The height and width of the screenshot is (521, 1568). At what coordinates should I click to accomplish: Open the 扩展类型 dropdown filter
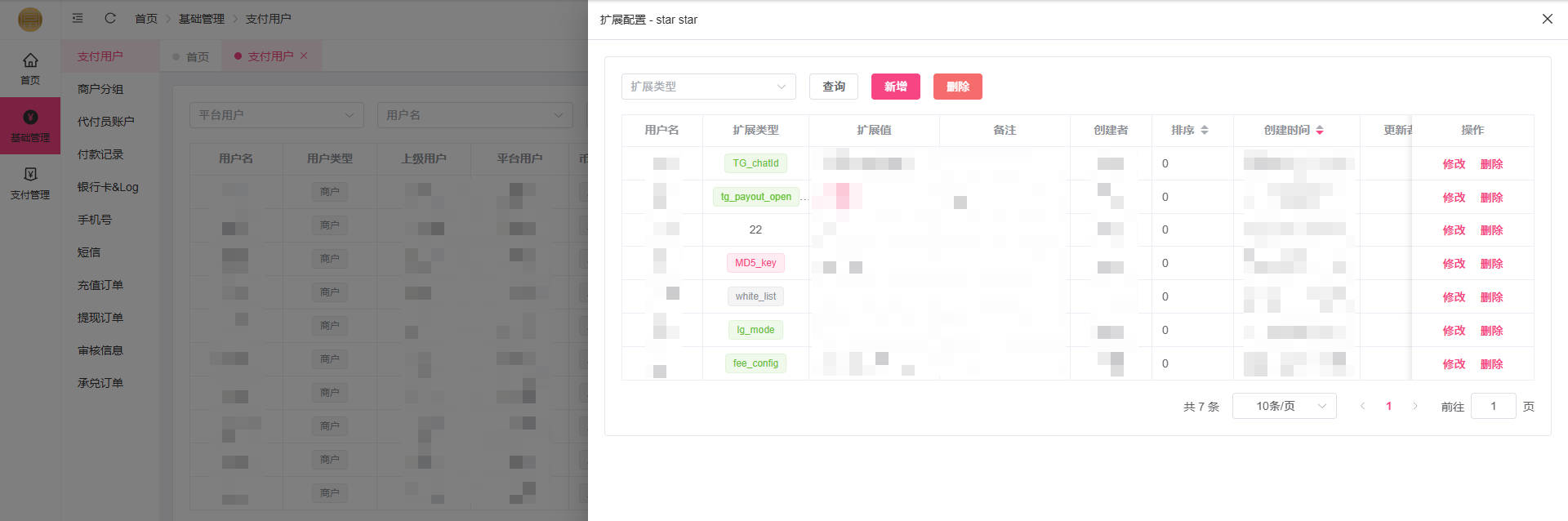[708, 87]
